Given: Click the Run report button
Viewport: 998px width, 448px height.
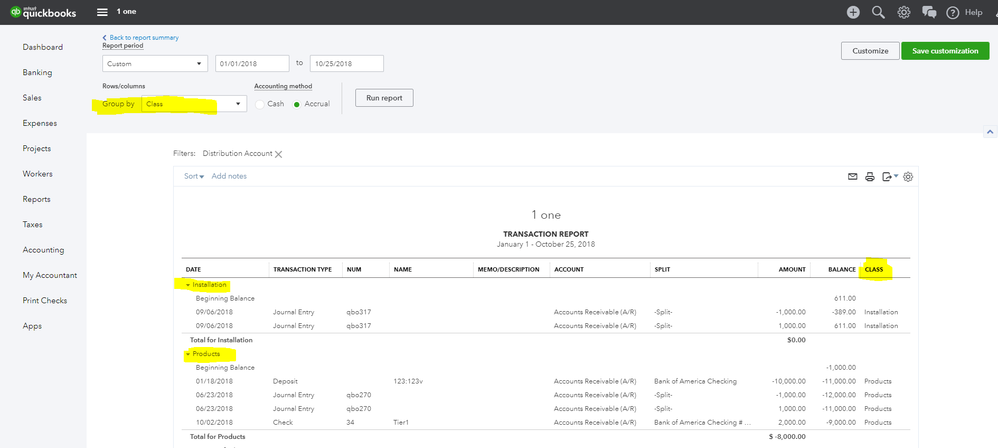Looking at the screenshot, I should click(384, 98).
